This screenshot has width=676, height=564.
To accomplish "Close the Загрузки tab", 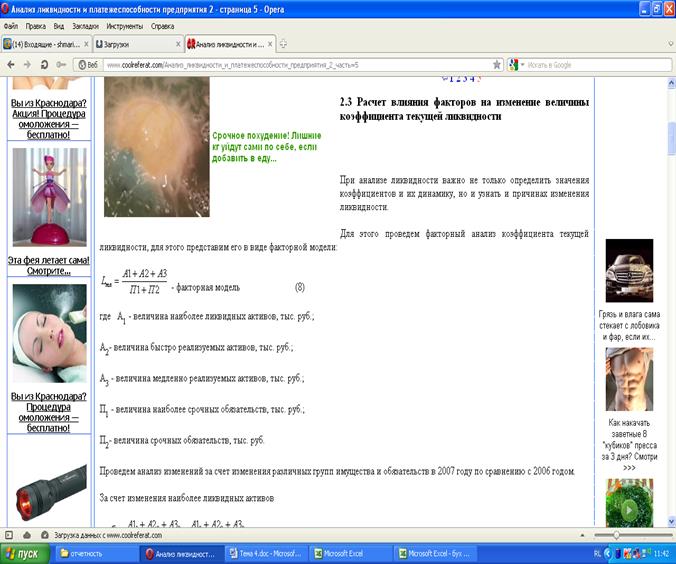I will point(178,44).
